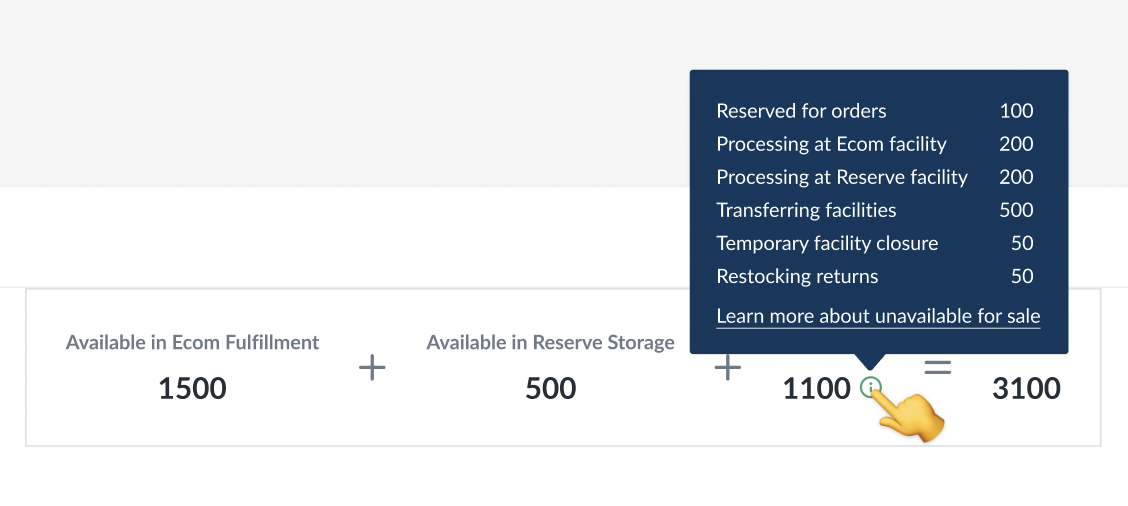Click Transferring facilities tooltip entry
The height and width of the screenshot is (506, 1128).
point(875,210)
